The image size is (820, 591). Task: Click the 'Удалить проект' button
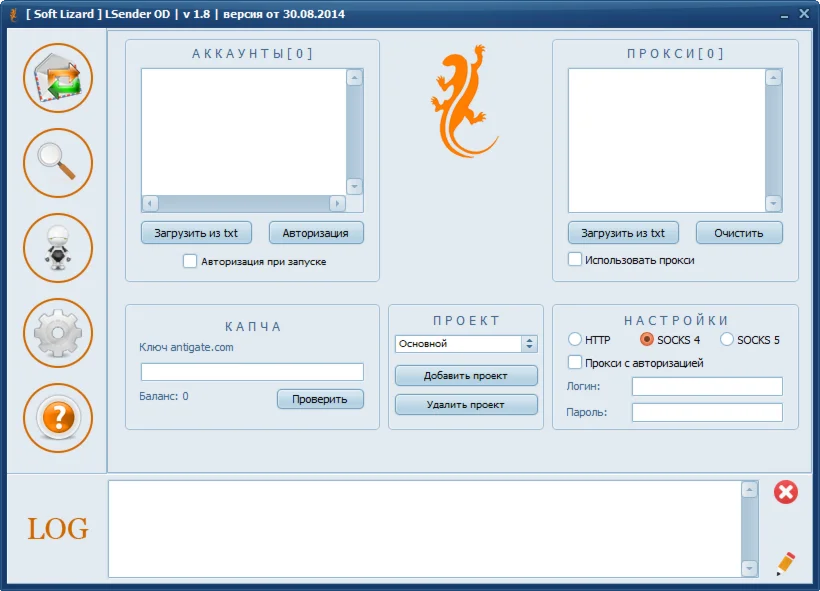(x=466, y=404)
